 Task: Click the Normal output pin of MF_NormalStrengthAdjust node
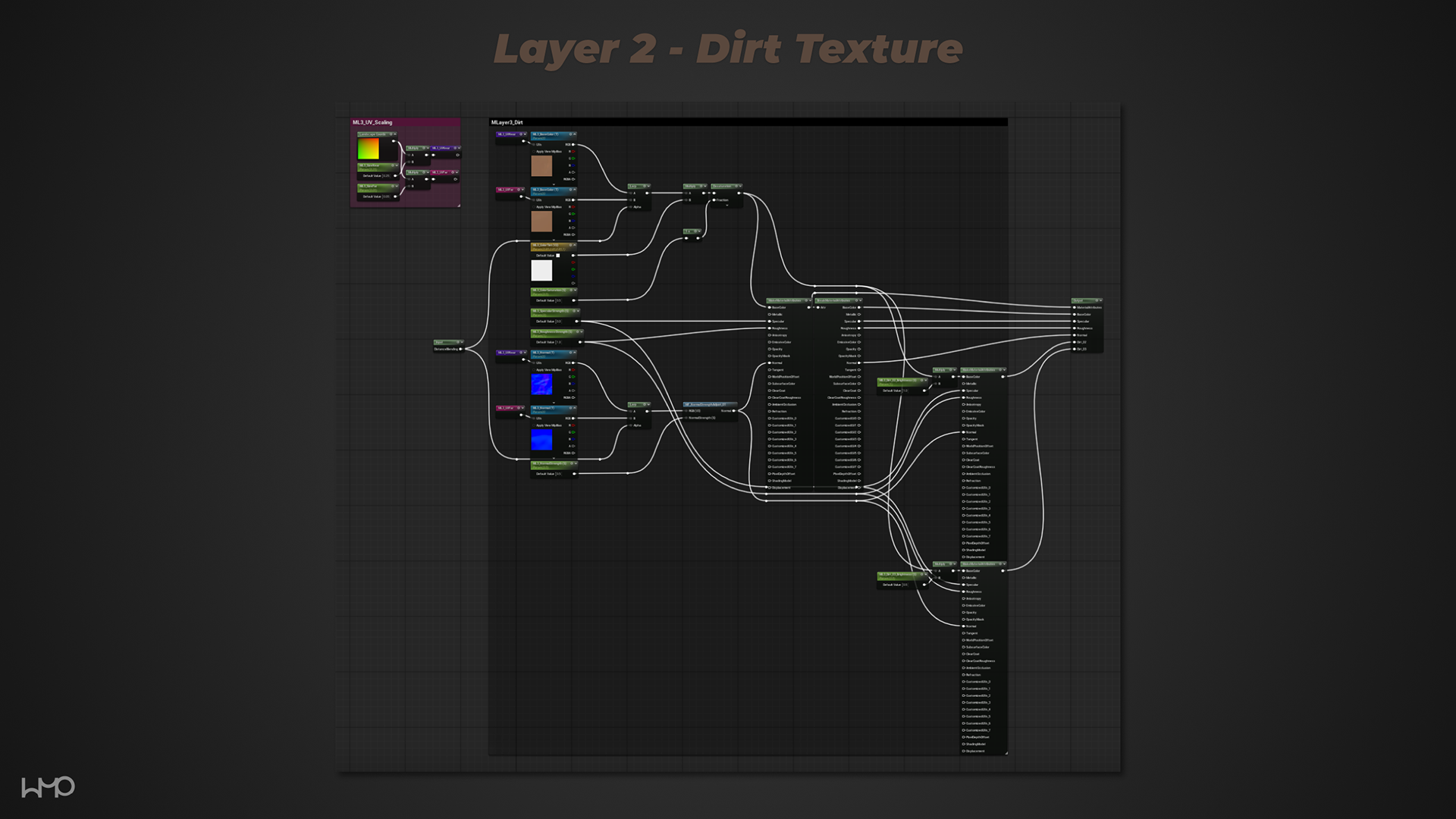(x=733, y=411)
